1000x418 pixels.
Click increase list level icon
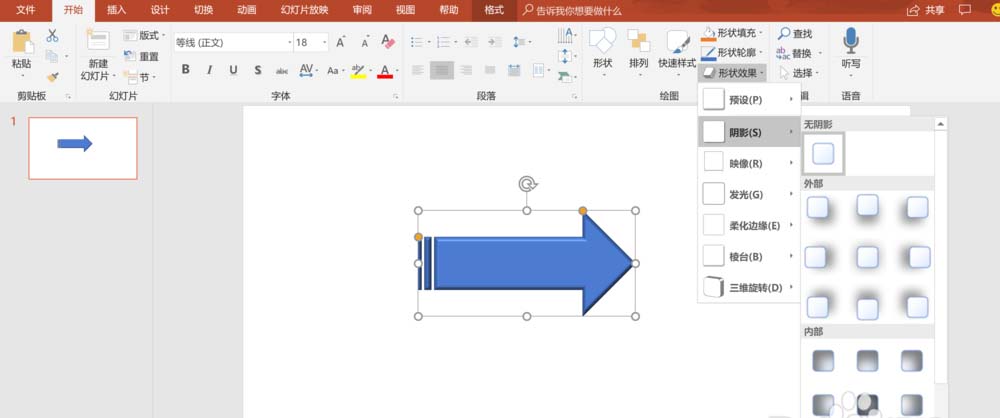pos(494,42)
